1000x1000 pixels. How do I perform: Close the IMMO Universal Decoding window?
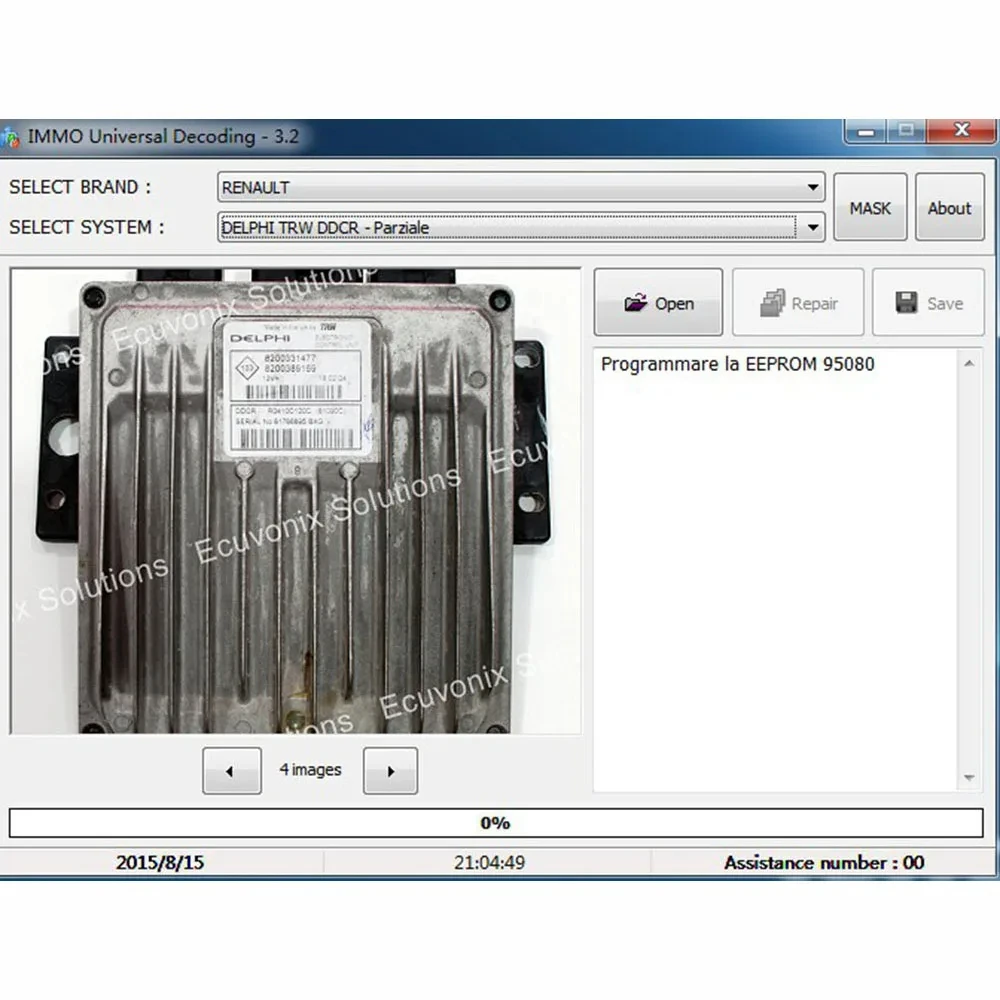pos(961,130)
